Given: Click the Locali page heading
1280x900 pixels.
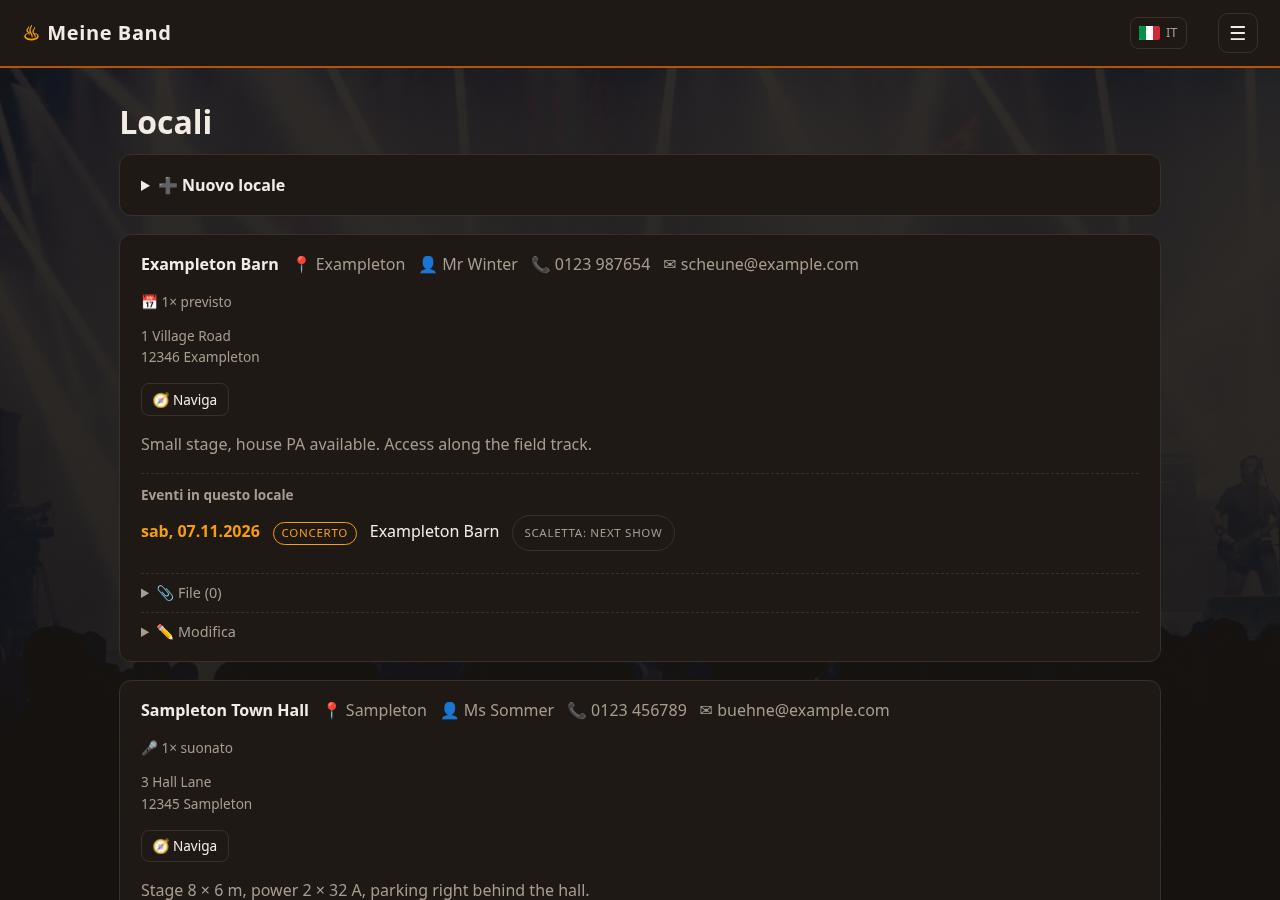Looking at the screenshot, I should [166, 122].
